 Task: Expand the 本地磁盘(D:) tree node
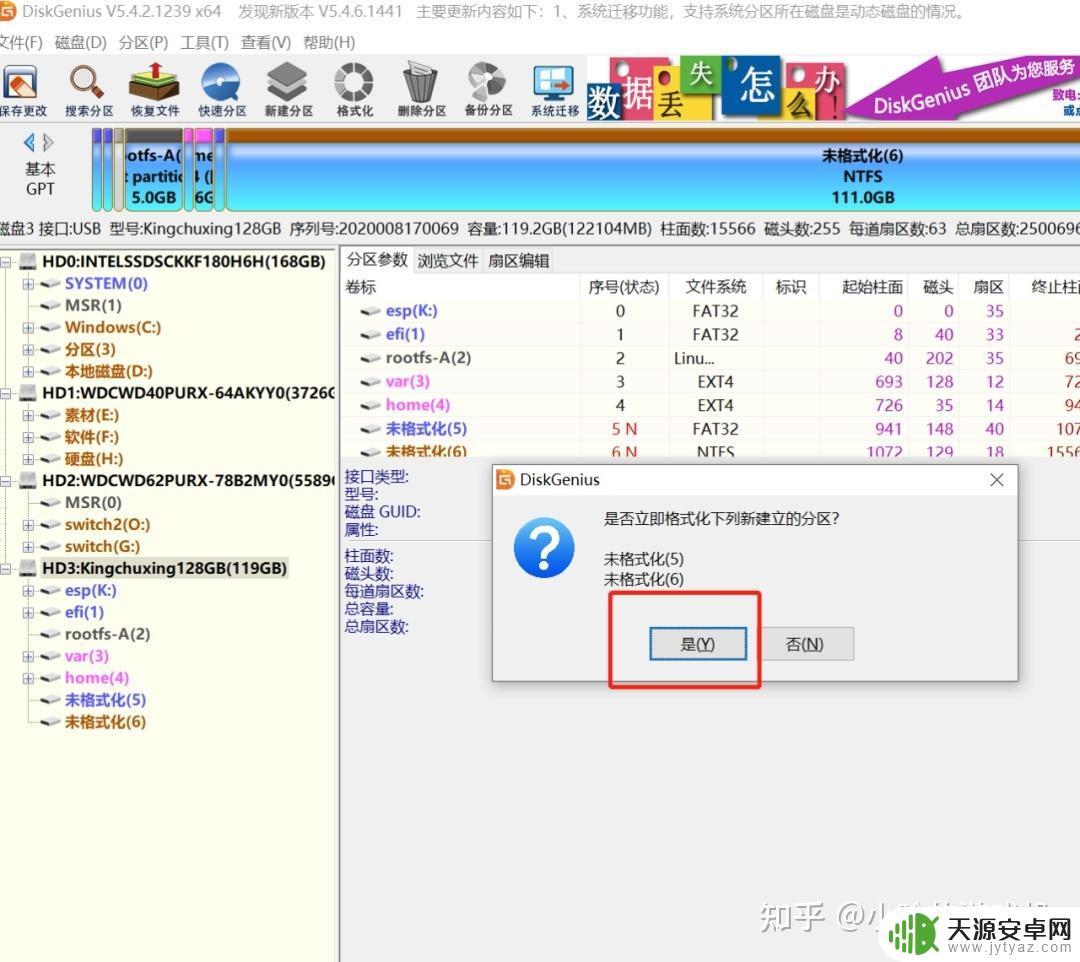tap(28, 372)
